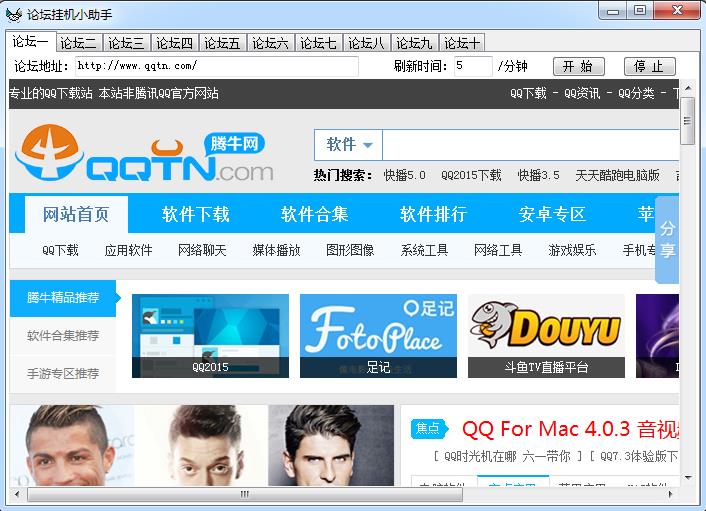Switch to the 论坛二 tab
The height and width of the screenshot is (511, 706).
point(78,43)
